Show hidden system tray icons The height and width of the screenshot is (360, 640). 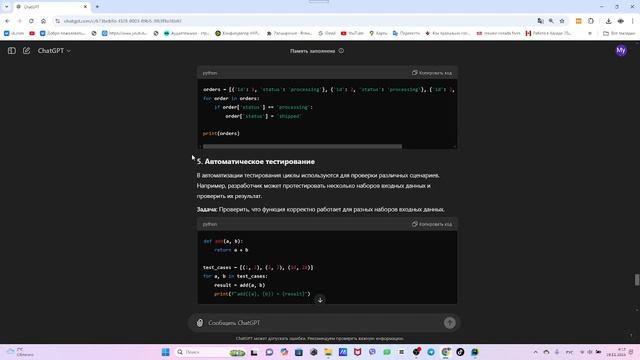[536, 352]
